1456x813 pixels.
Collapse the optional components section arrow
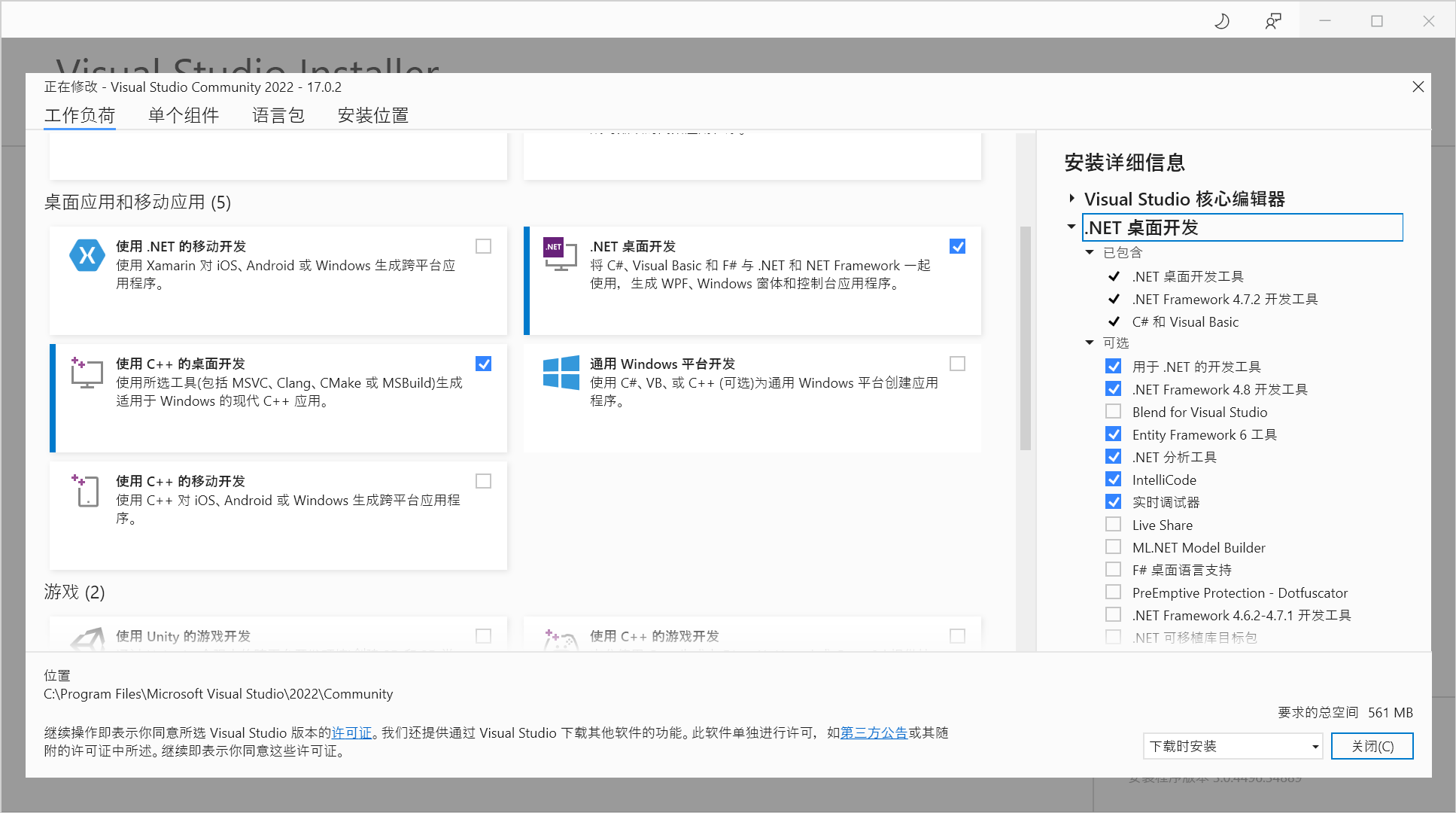pyautogui.click(x=1090, y=343)
